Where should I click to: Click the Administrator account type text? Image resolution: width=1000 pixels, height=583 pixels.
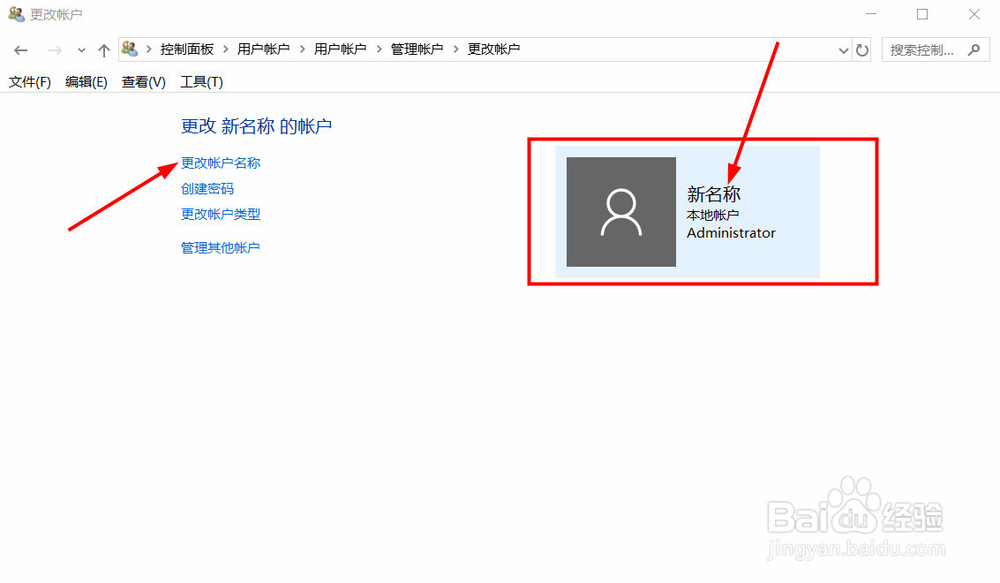[732, 233]
